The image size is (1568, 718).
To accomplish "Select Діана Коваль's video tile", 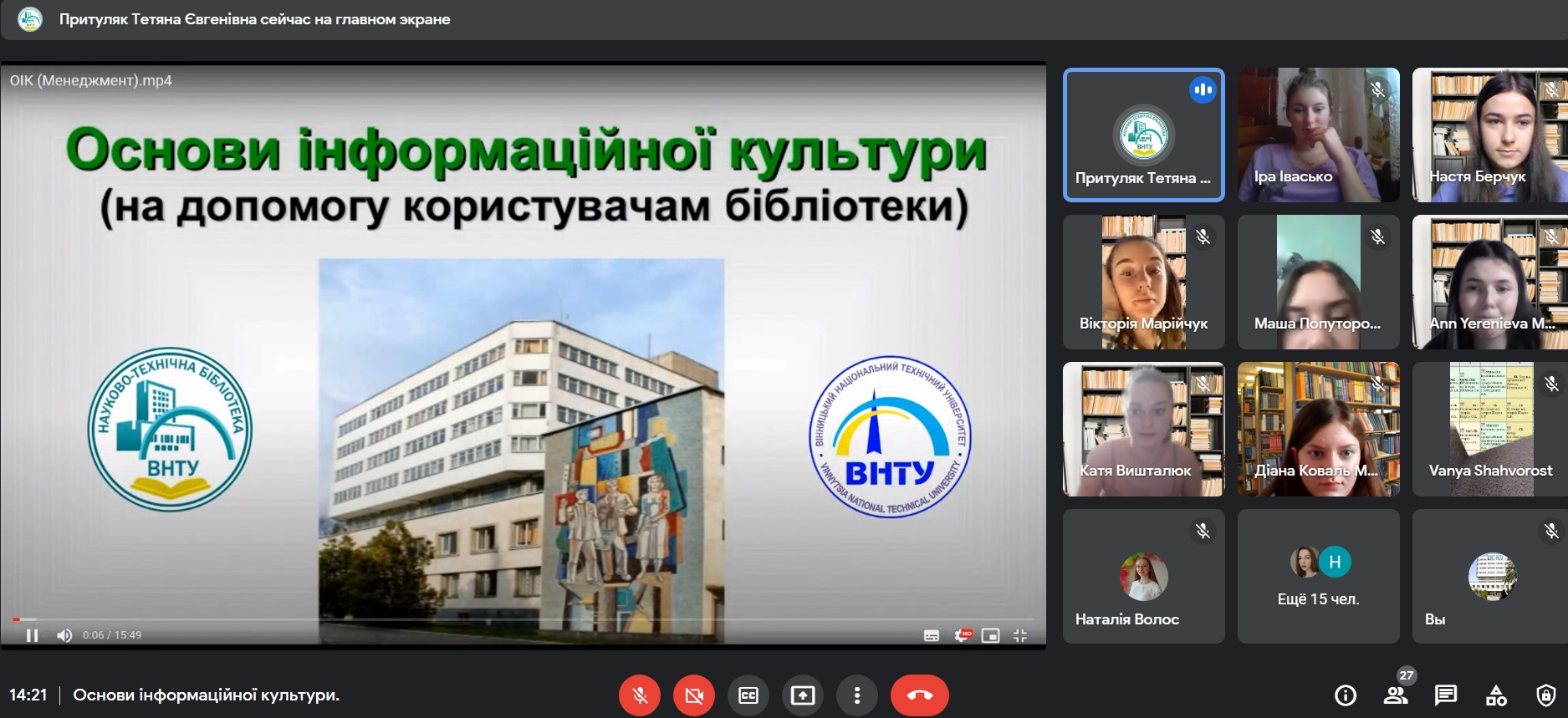I will pyautogui.click(x=1319, y=430).
